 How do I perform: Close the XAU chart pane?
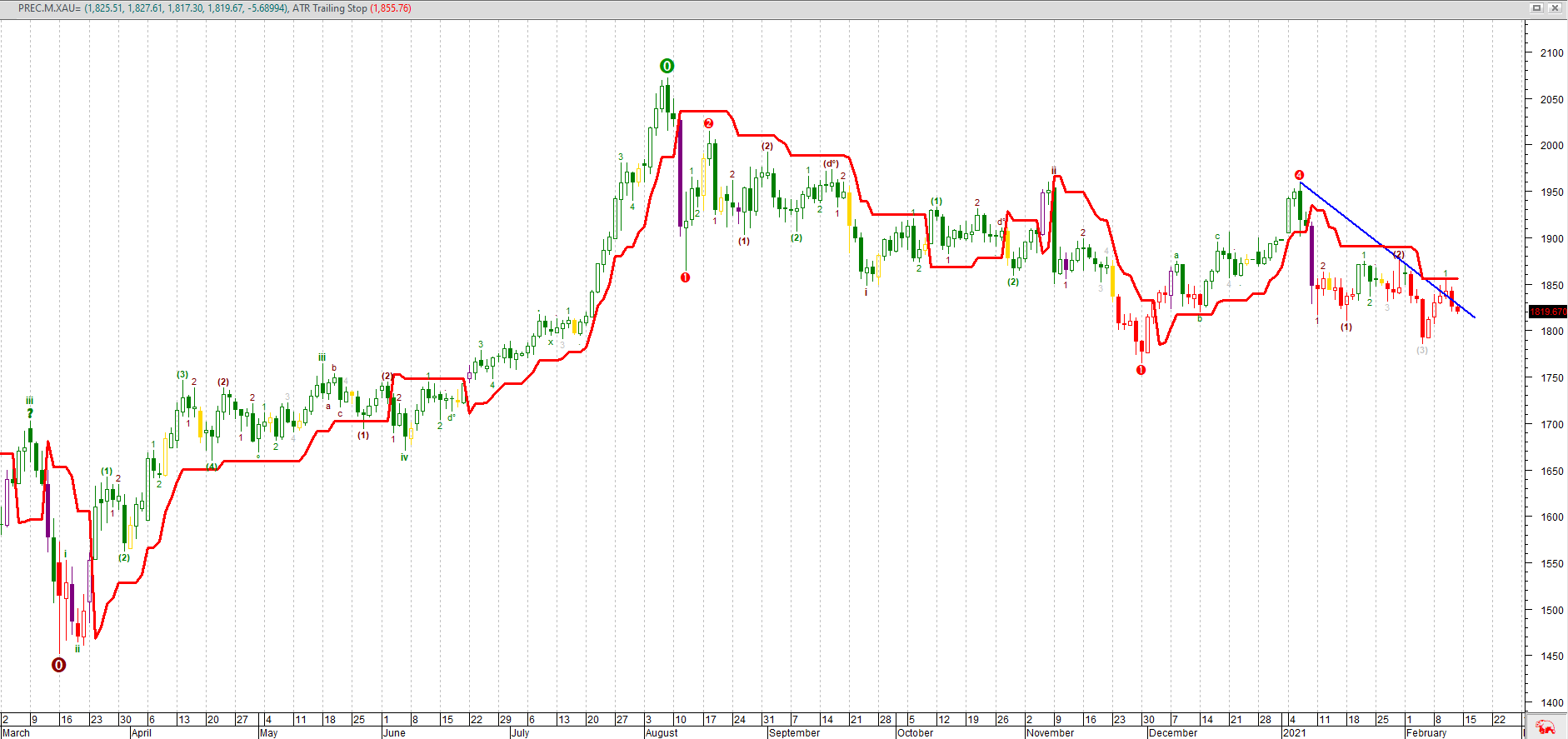(x=1555, y=7)
